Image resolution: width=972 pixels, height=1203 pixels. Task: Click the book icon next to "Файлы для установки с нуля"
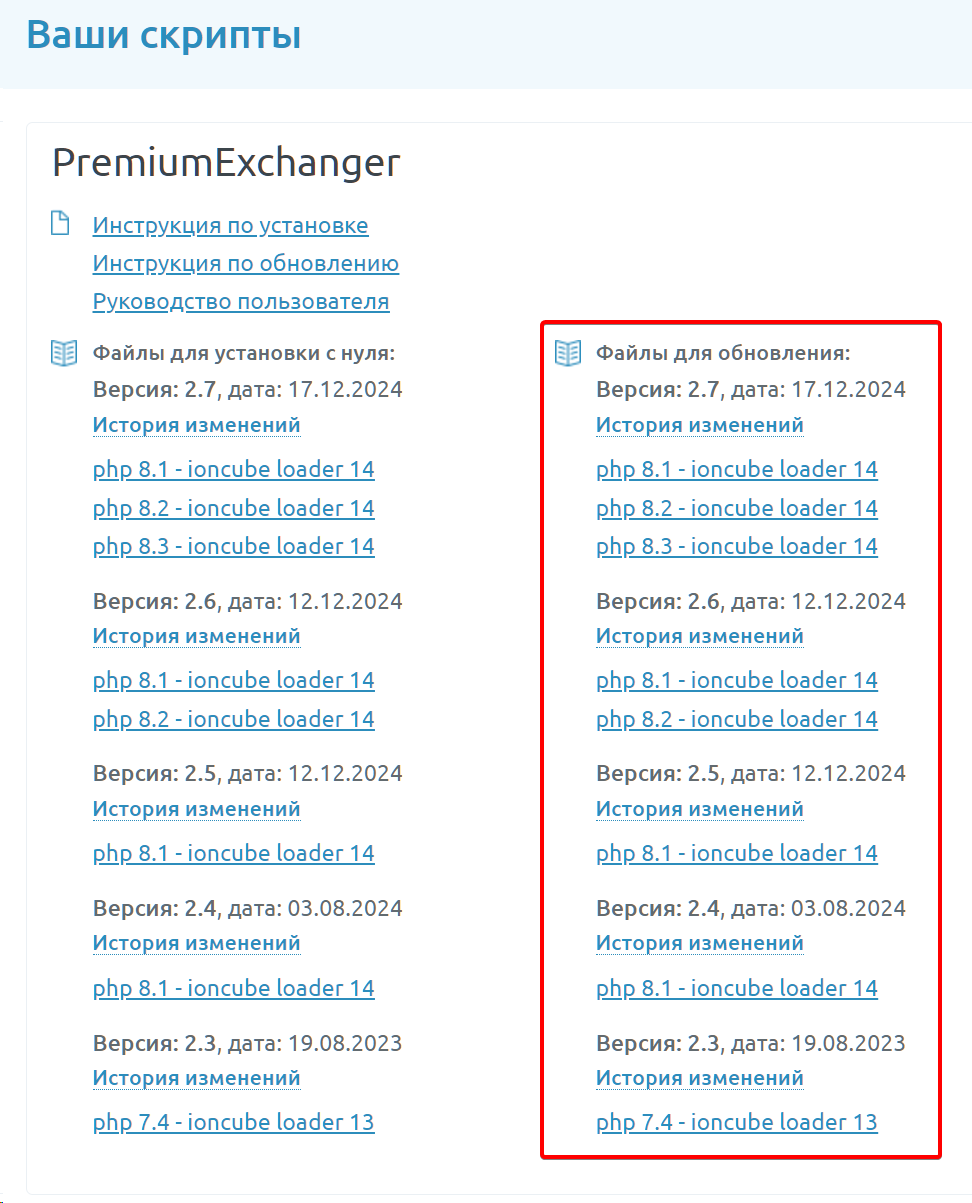pos(64,352)
